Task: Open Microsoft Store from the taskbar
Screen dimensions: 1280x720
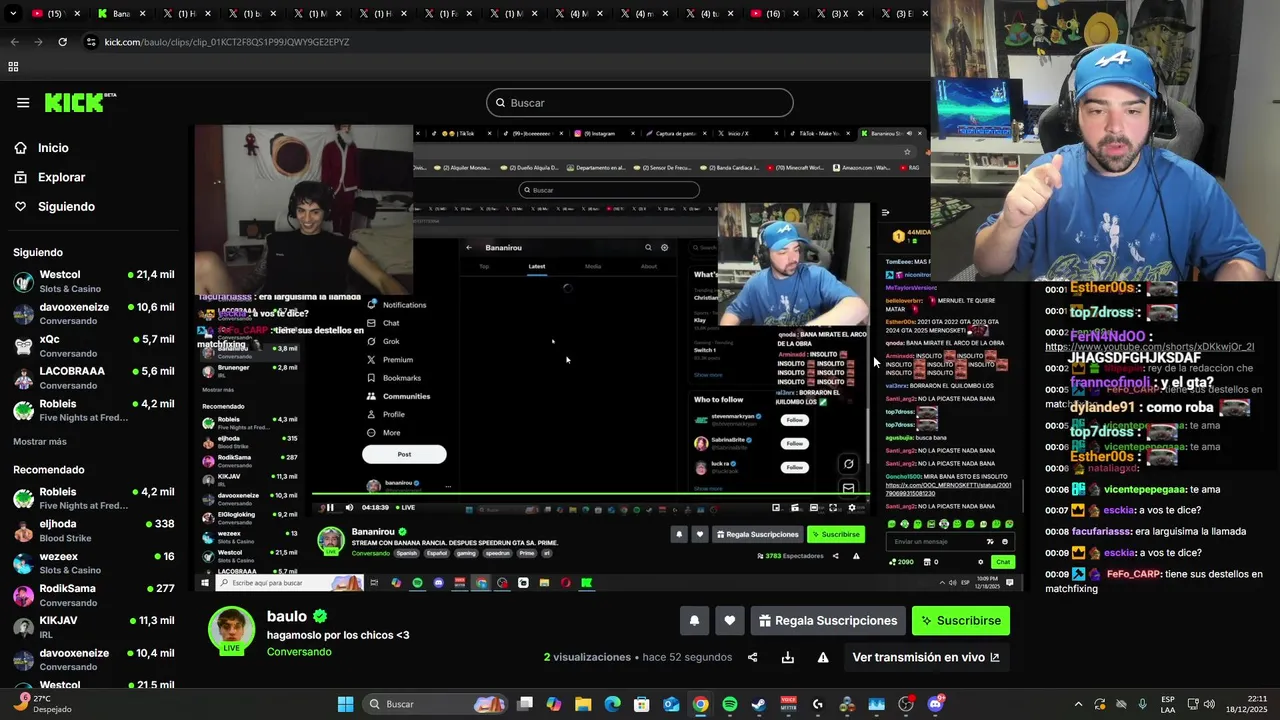Action: [642, 704]
